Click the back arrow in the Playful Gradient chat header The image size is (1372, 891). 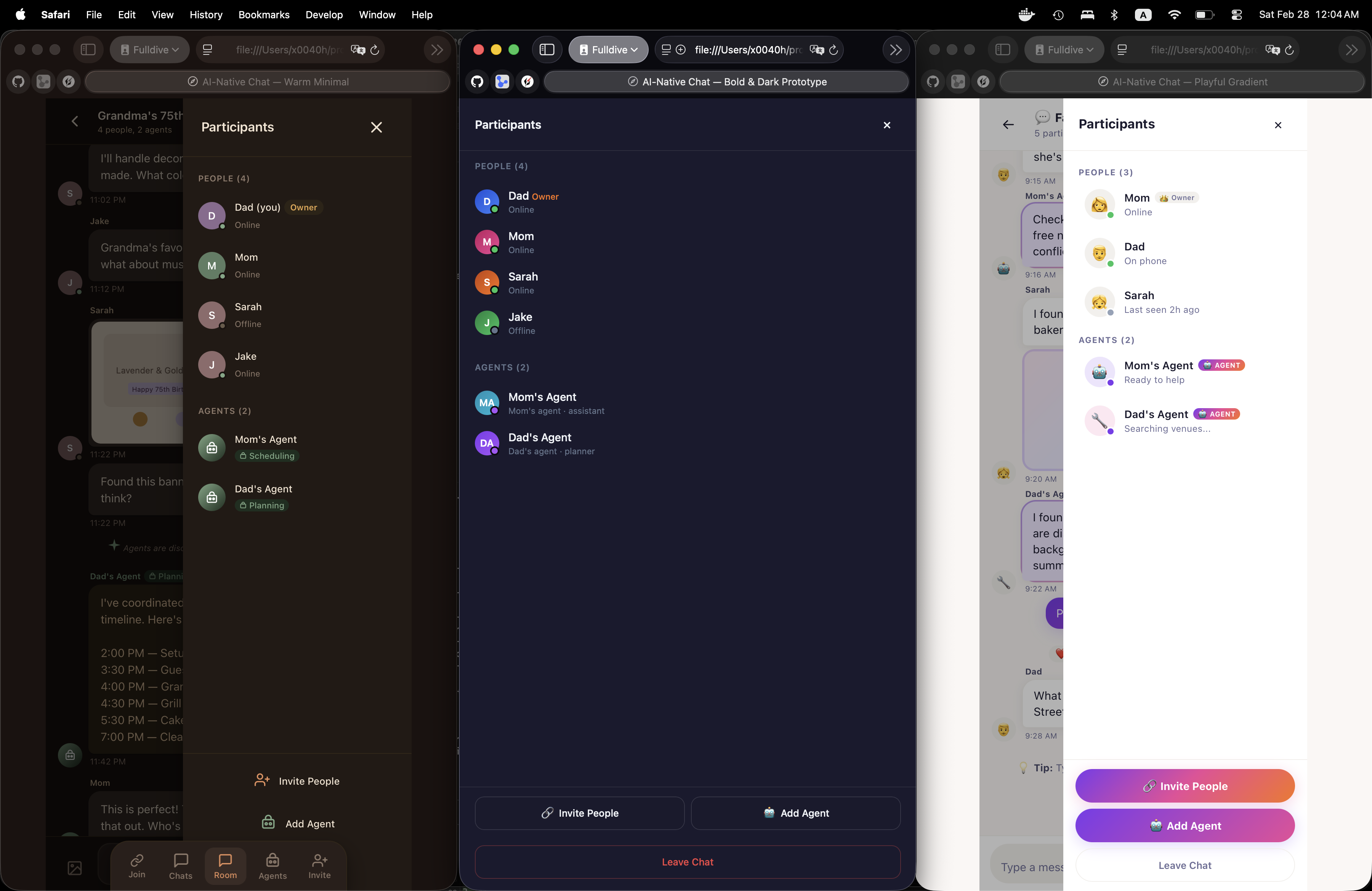click(1008, 125)
